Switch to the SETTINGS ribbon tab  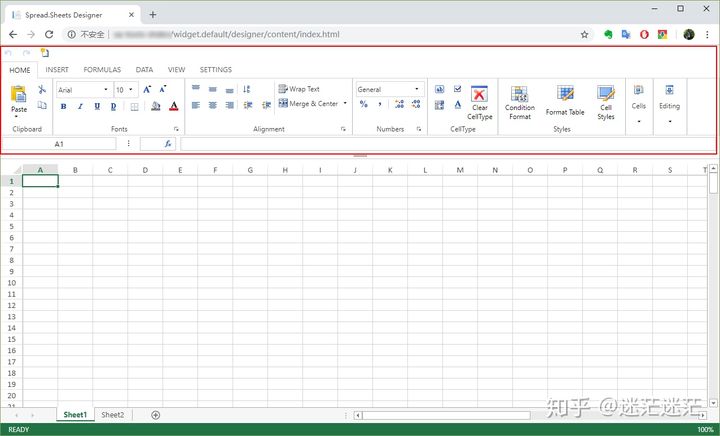215,70
